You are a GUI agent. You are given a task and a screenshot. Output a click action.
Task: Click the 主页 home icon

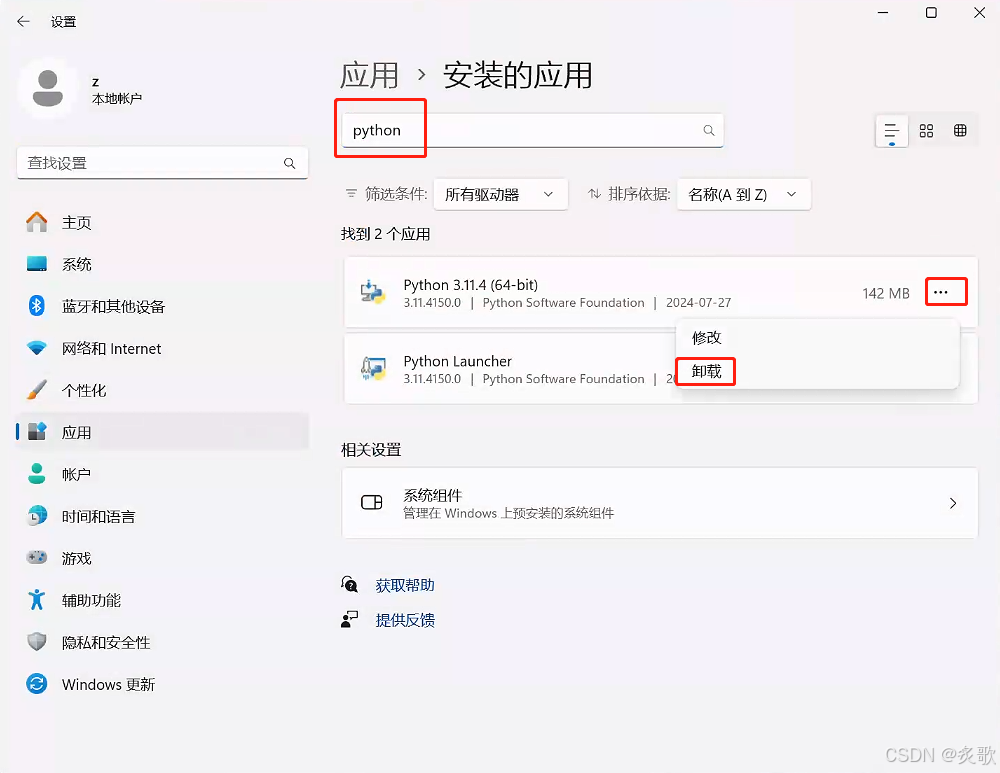[x=37, y=222]
